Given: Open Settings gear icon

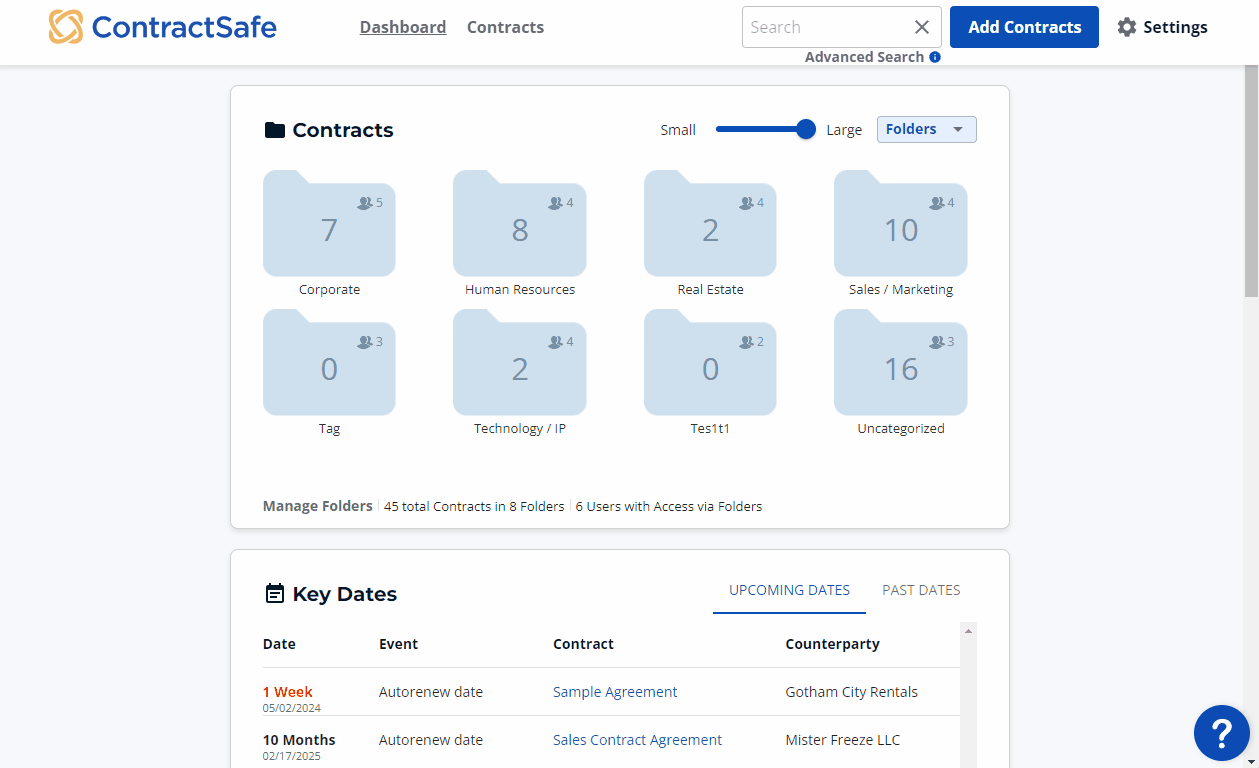Looking at the screenshot, I should (x=1127, y=27).
